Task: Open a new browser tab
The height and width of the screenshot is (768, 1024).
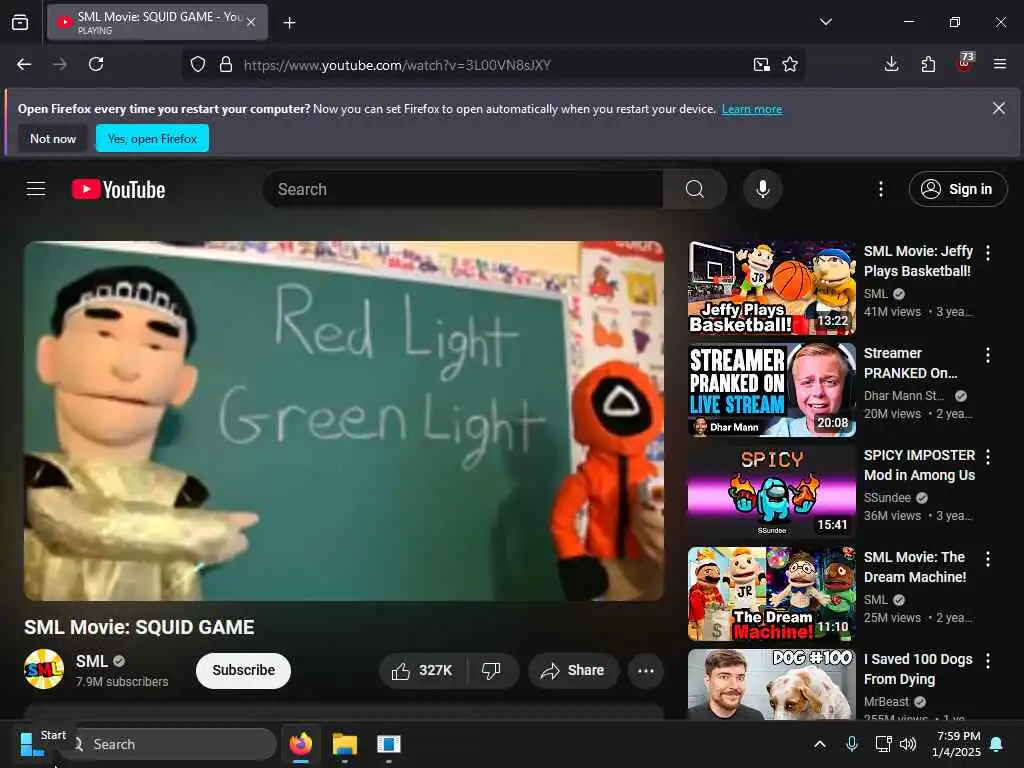Action: (289, 23)
